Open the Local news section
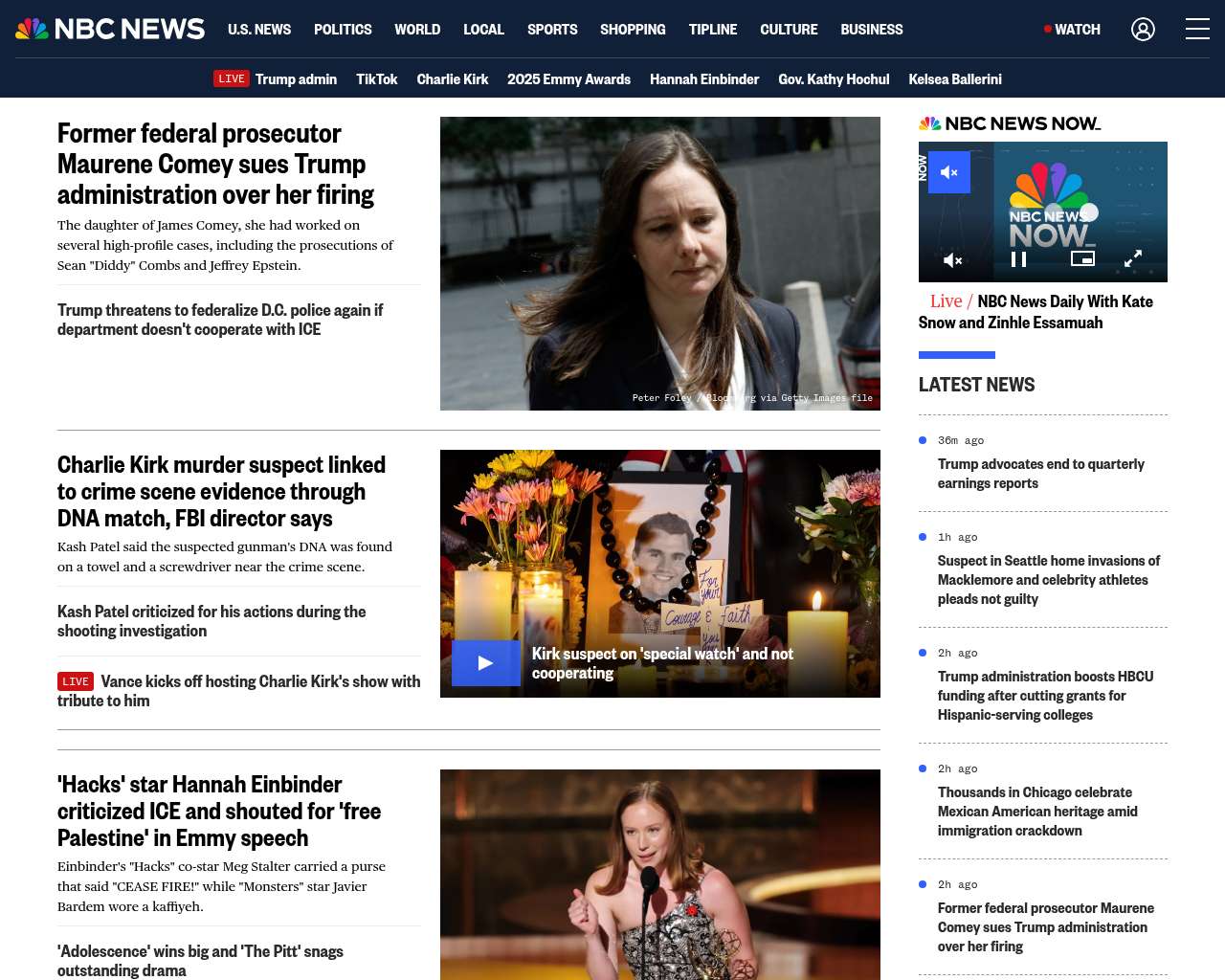The height and width of the screenshot is (980, 1225). tap(483, 30)
